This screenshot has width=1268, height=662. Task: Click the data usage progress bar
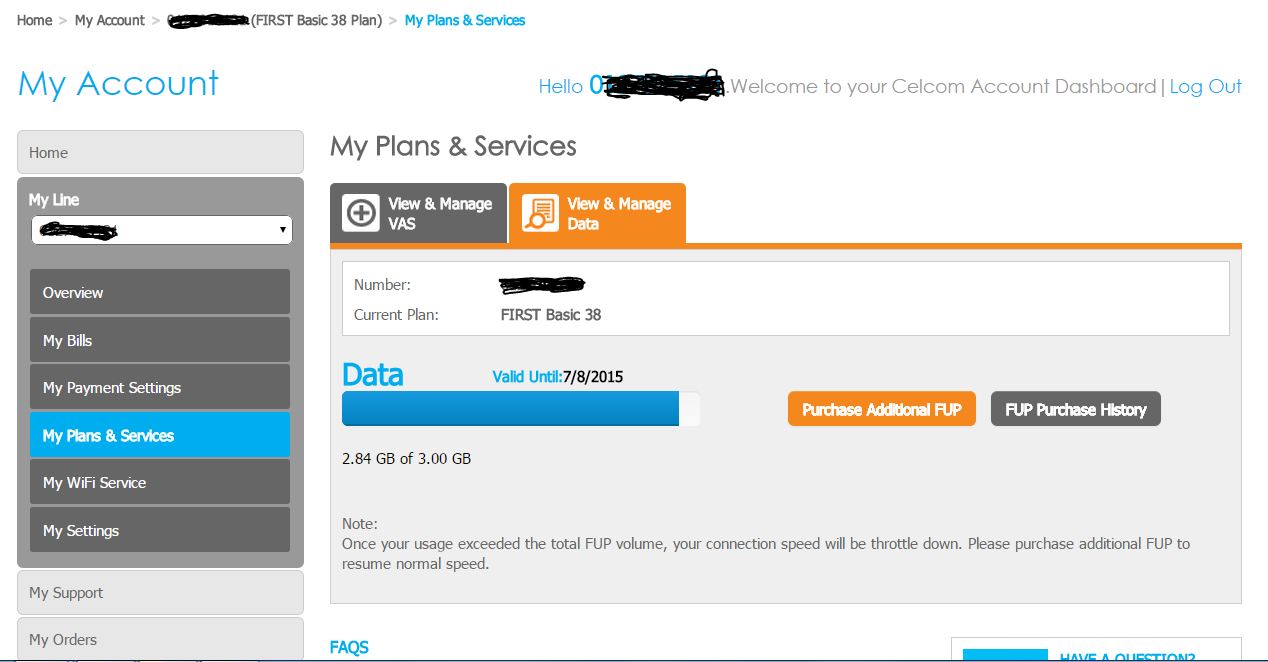520,409
